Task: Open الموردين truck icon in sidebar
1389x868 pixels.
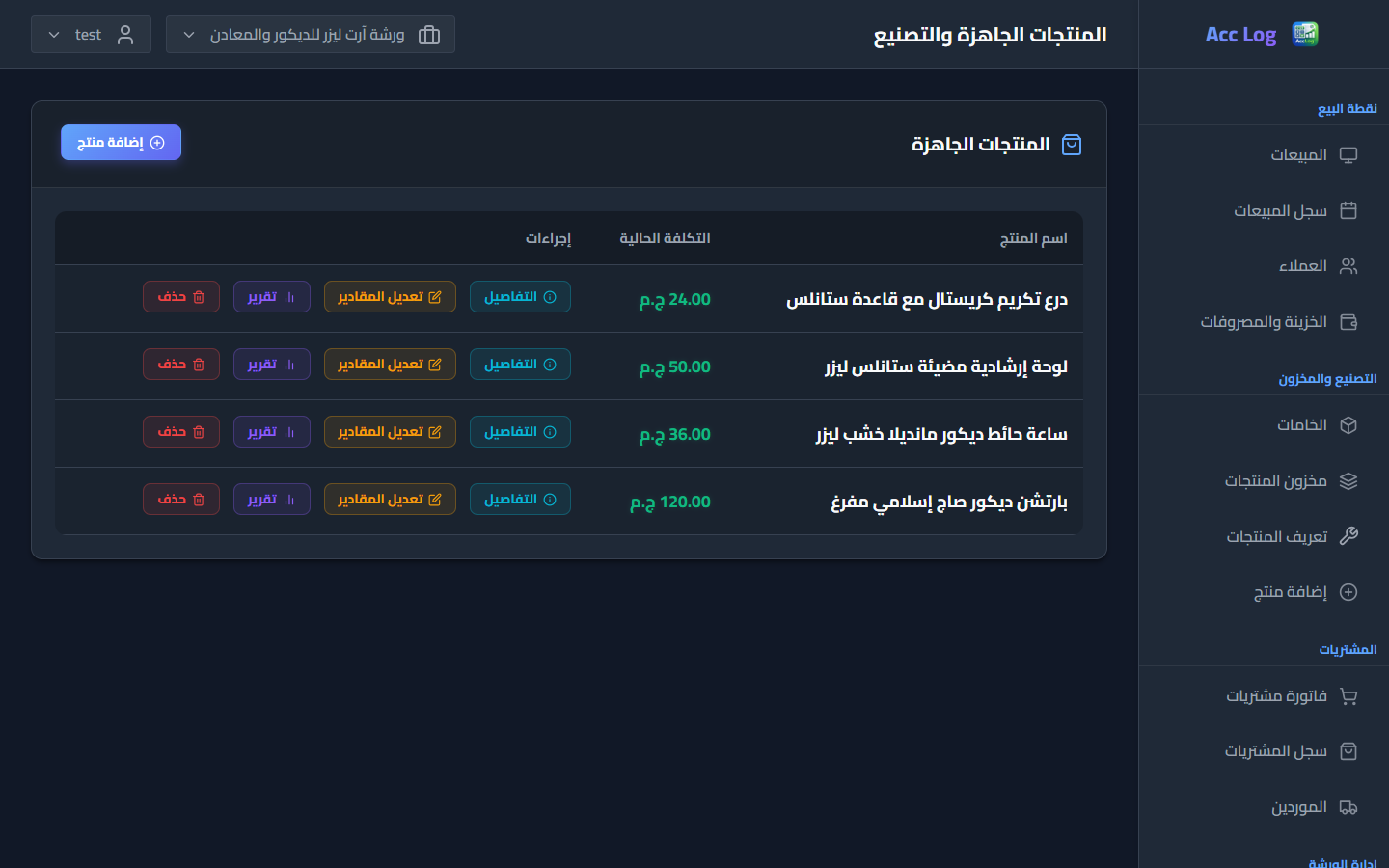Action: (1348, 807)
